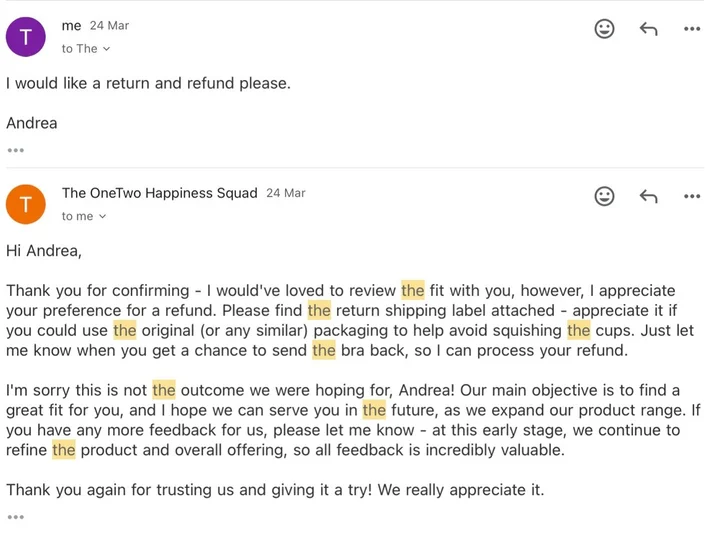This screenshot has width=720, height=541.
Task: Click sender name "The OneTwo Happiness Squad"
Action: click(x=159, y=193)
